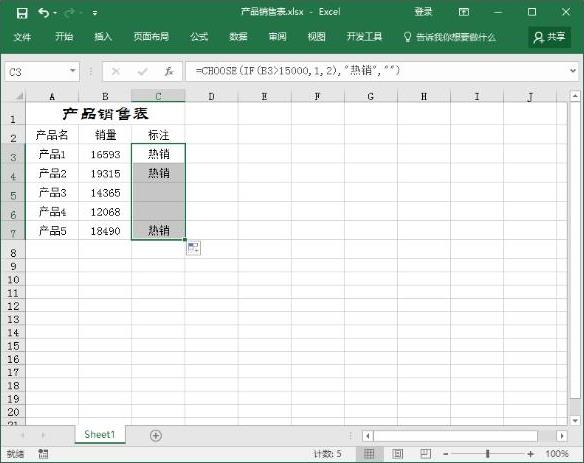Click header cell 销量

(105, 135)
